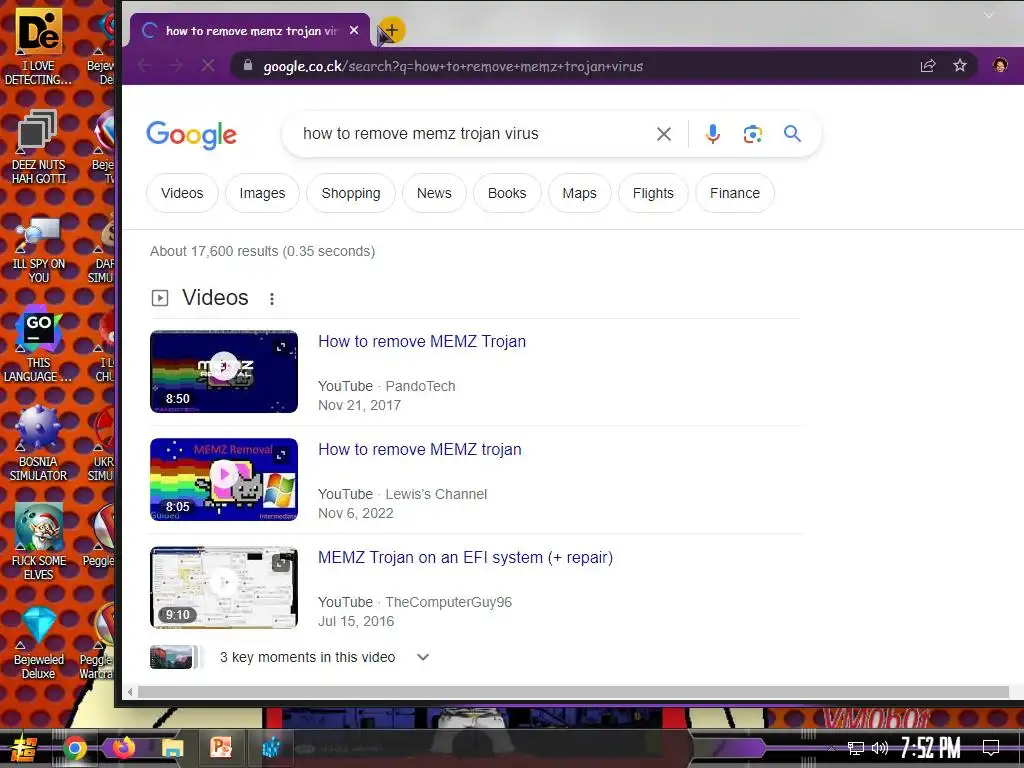Open the volume icon in system tray
This screenshot has width=1024, height=768.
point(880,748)
